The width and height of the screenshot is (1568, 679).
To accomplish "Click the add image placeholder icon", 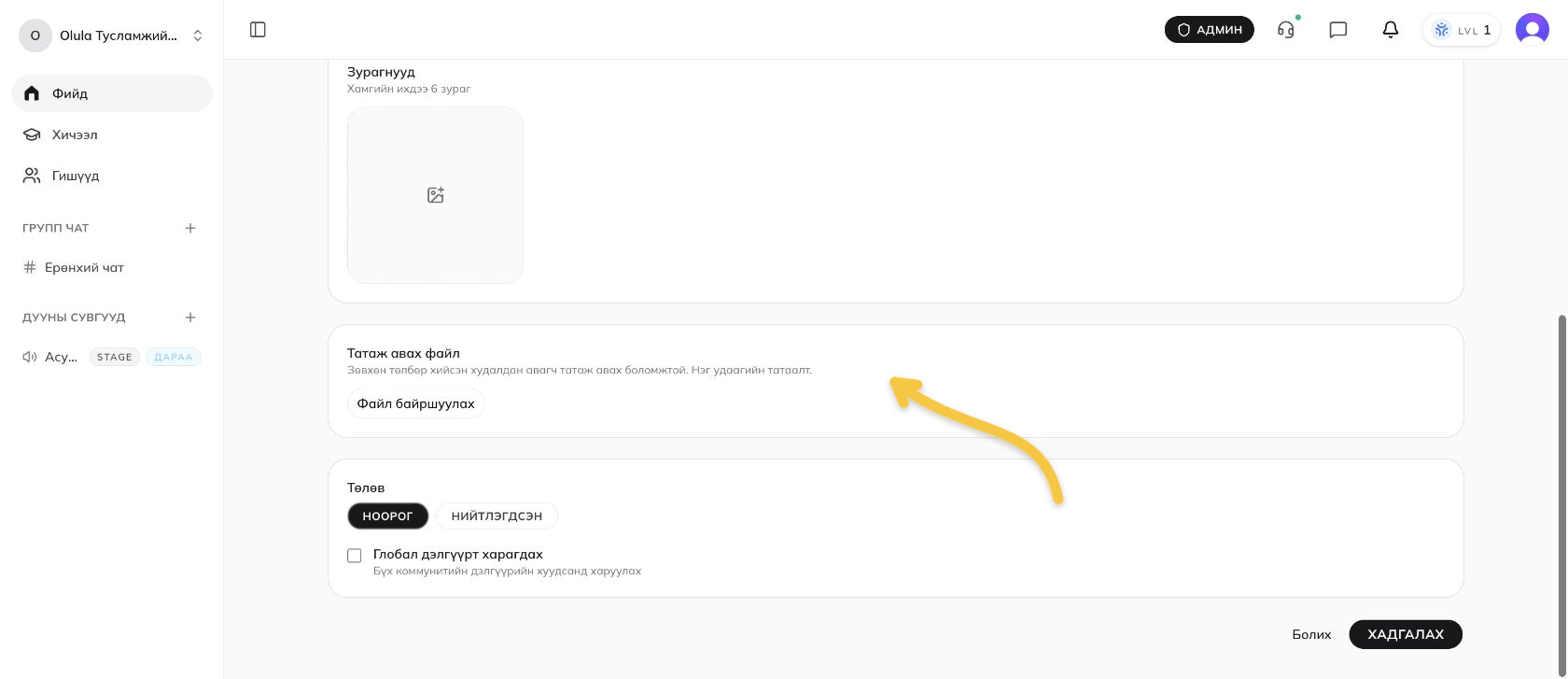I will [436, 195].
